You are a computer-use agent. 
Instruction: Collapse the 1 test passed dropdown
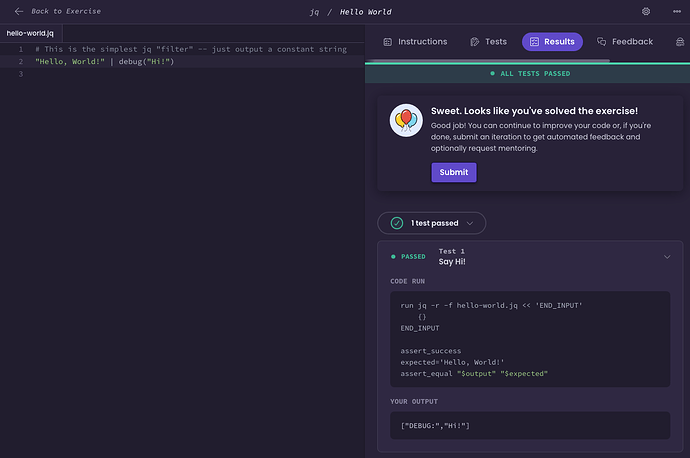tap(431, 223)
